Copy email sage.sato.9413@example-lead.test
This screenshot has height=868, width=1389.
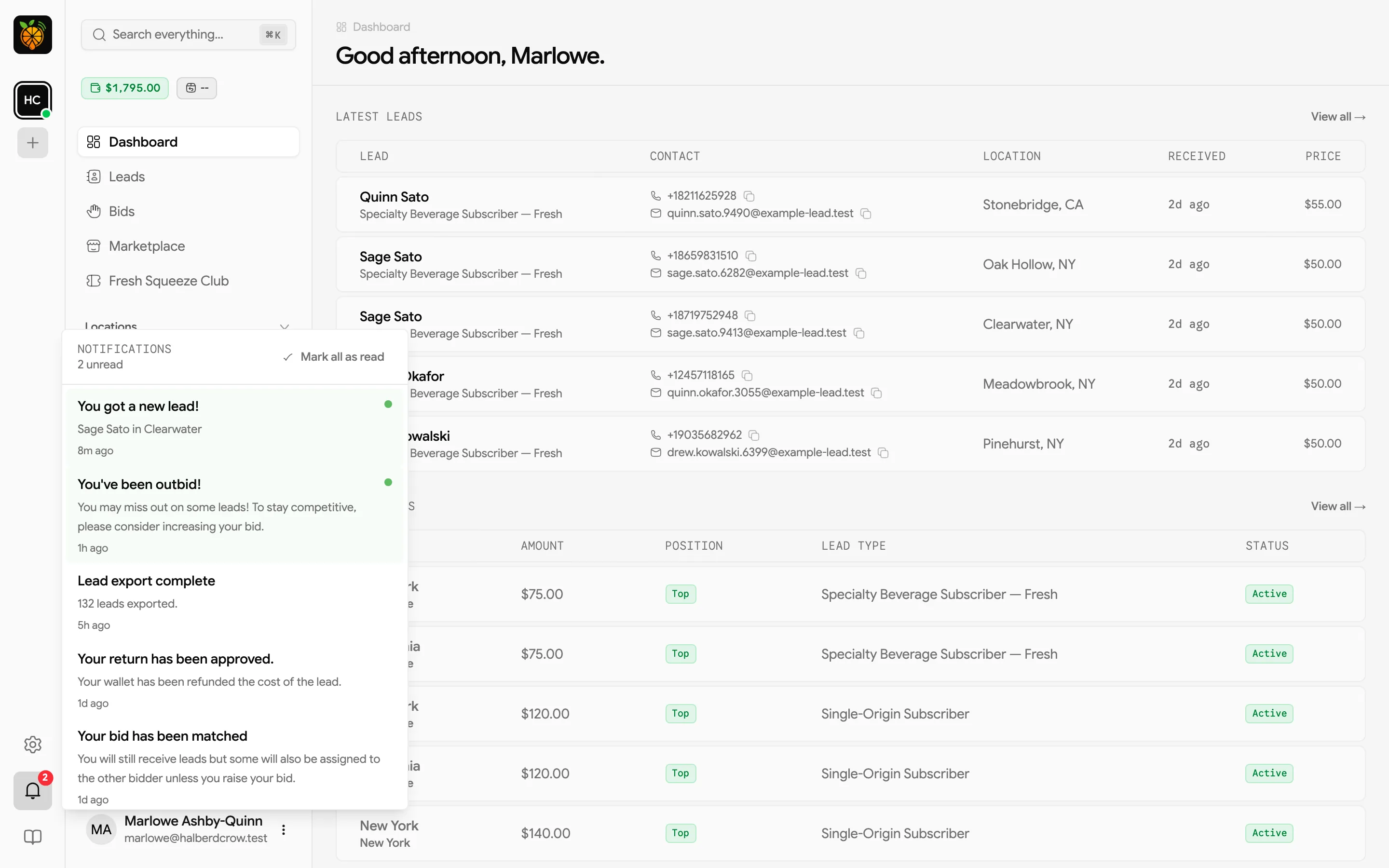pos(859,333)
